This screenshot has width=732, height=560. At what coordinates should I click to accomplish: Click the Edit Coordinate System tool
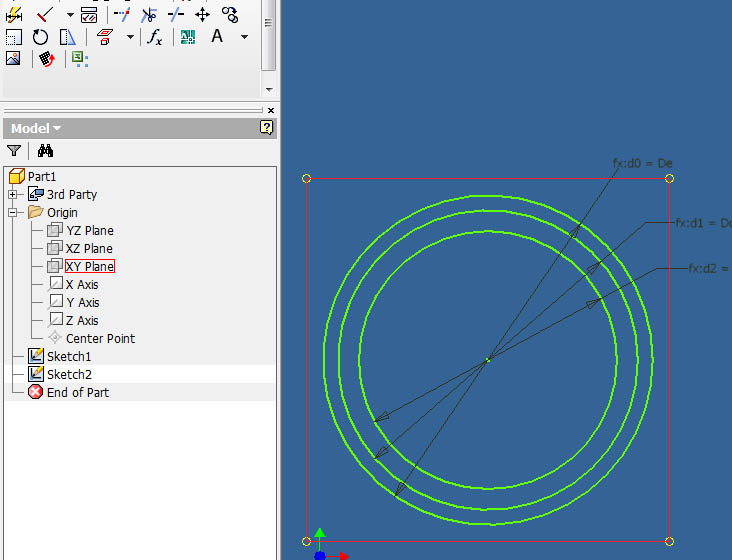pos(47,59)
